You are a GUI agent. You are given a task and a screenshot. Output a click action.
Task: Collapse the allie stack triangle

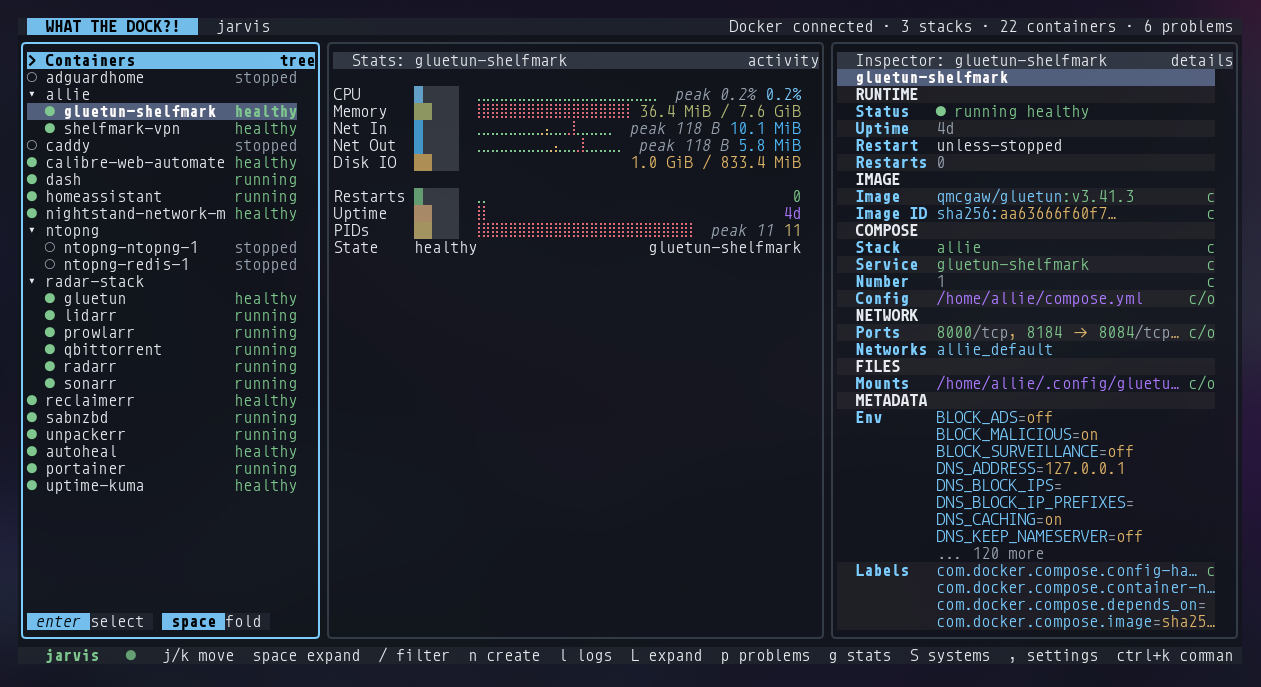tap(32, 95)
